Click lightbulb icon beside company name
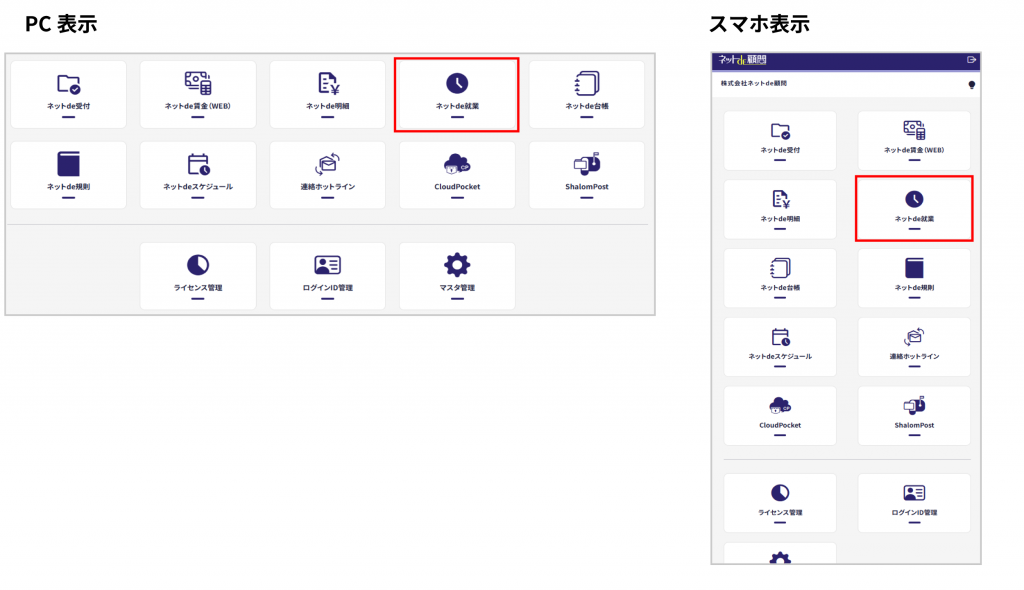1024x590 pixels. coord(971,85)
